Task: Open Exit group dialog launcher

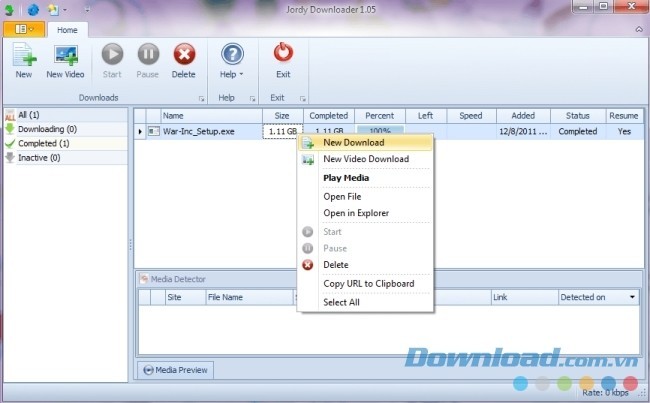Action: pos(303,99)
